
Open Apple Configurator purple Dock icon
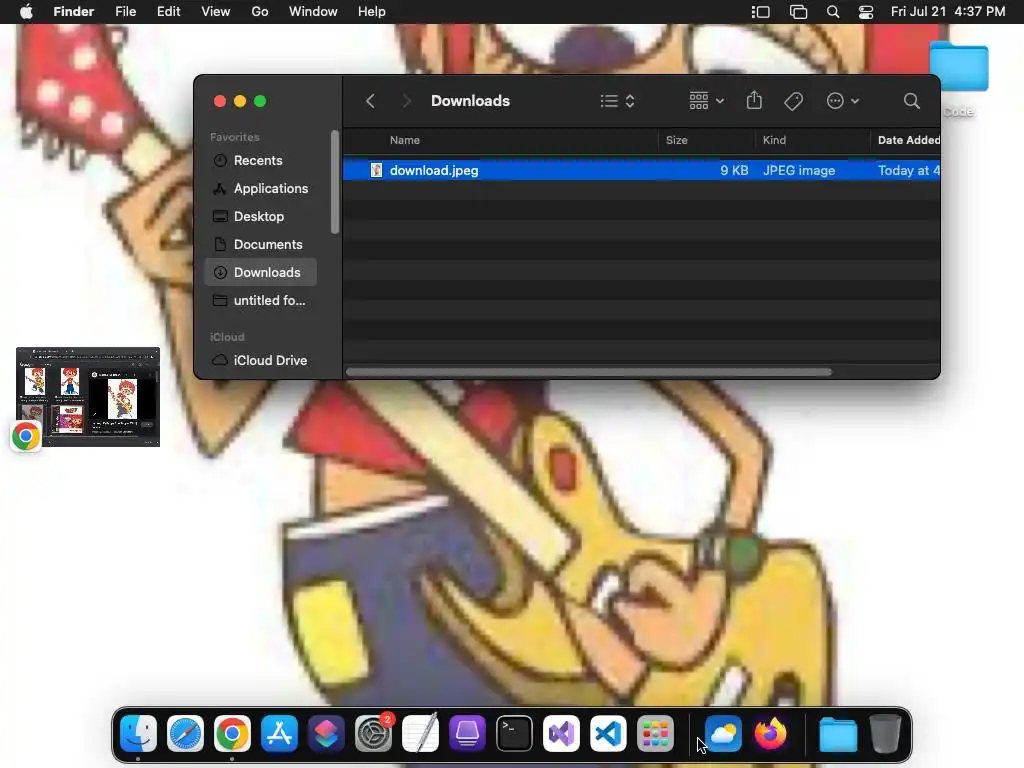[468, 733]
